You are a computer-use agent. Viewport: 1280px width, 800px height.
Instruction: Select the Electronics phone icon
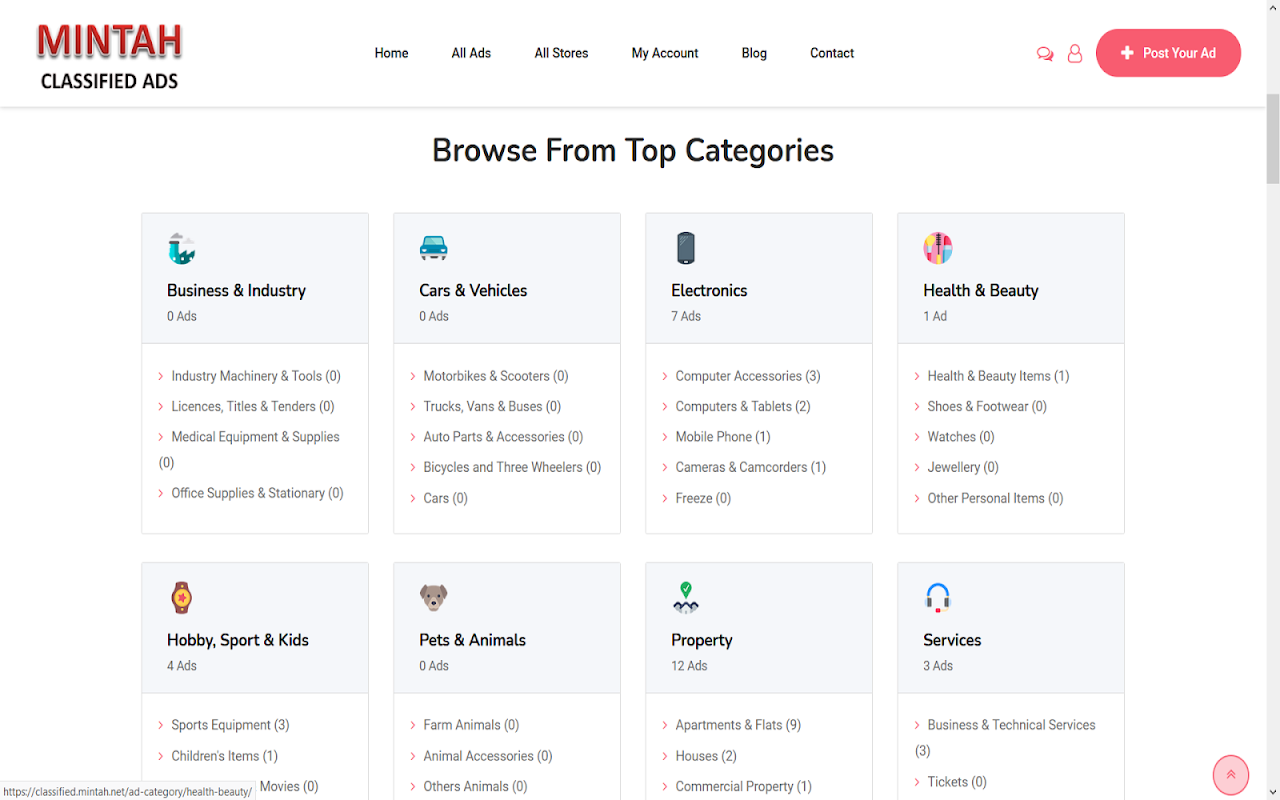[x=685, y=248]
